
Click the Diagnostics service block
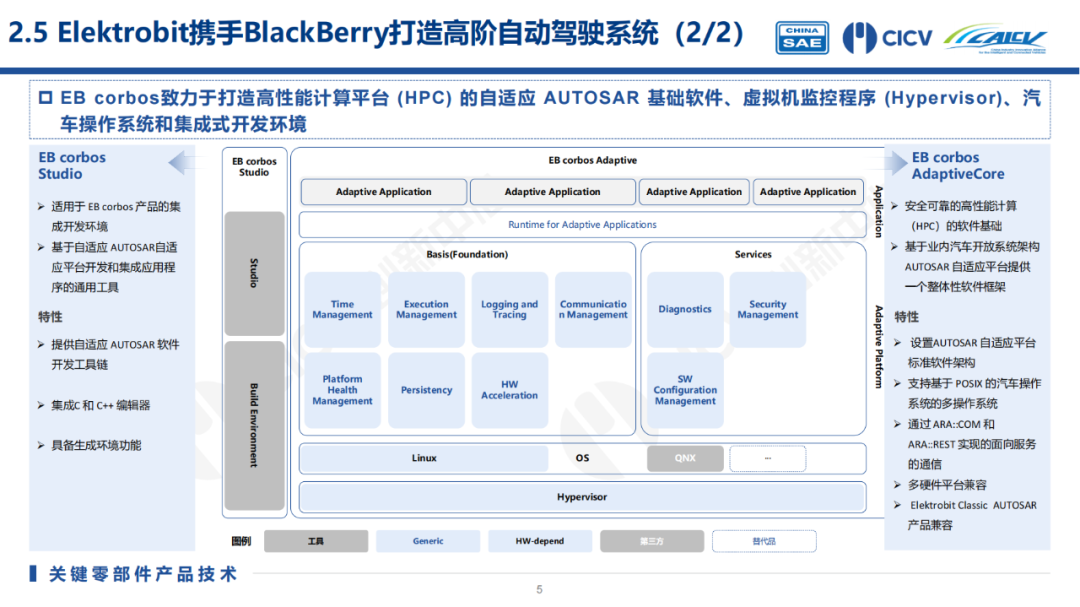(685, 310)
